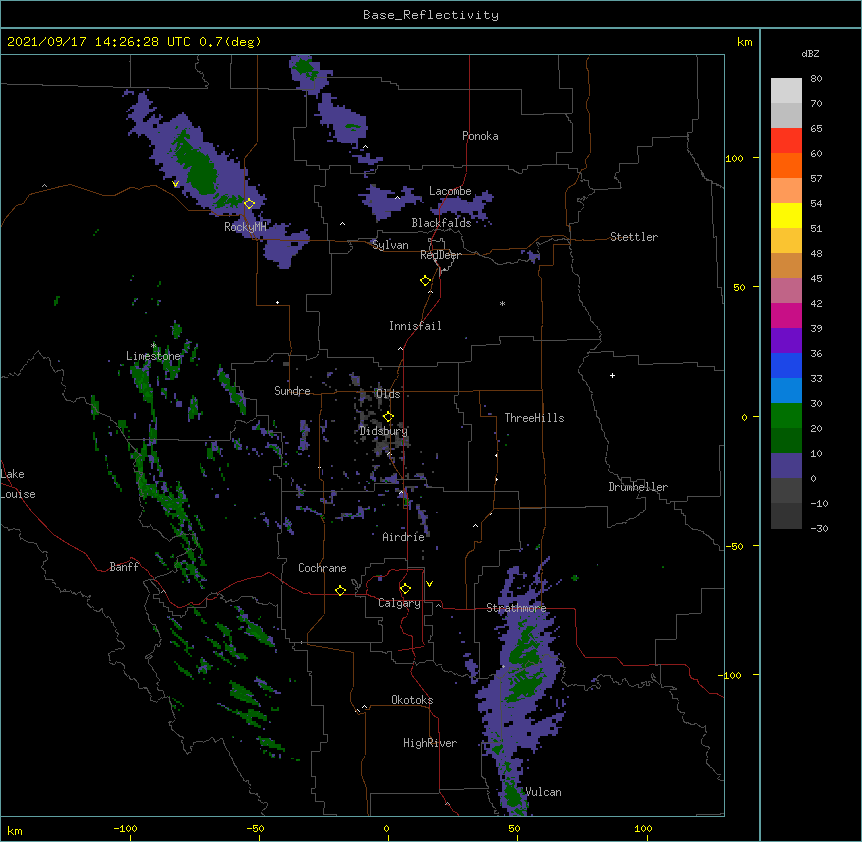Click the Banff label
The image size is (862, 842).
124,567
